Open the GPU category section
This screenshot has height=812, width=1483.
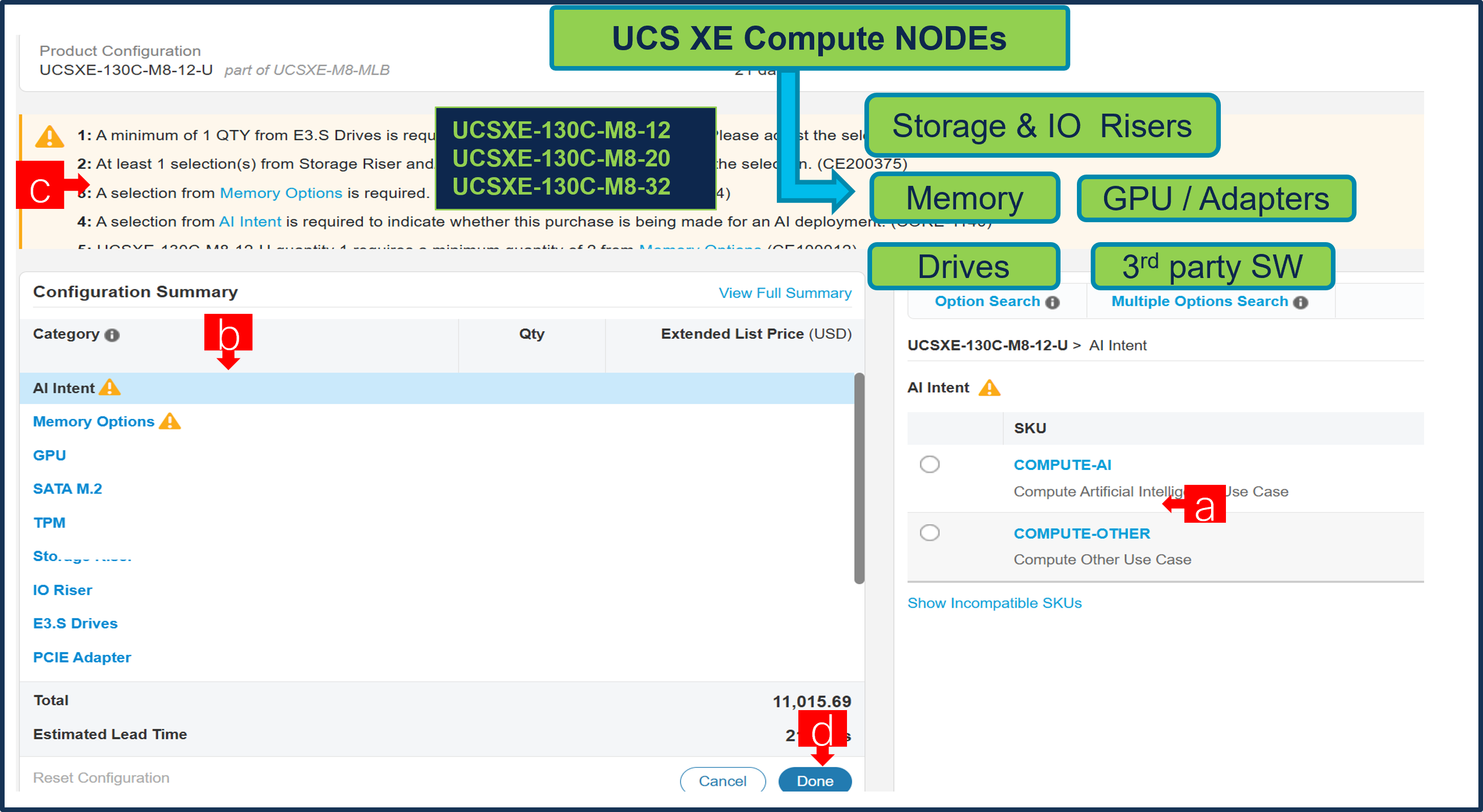point(49,455)
